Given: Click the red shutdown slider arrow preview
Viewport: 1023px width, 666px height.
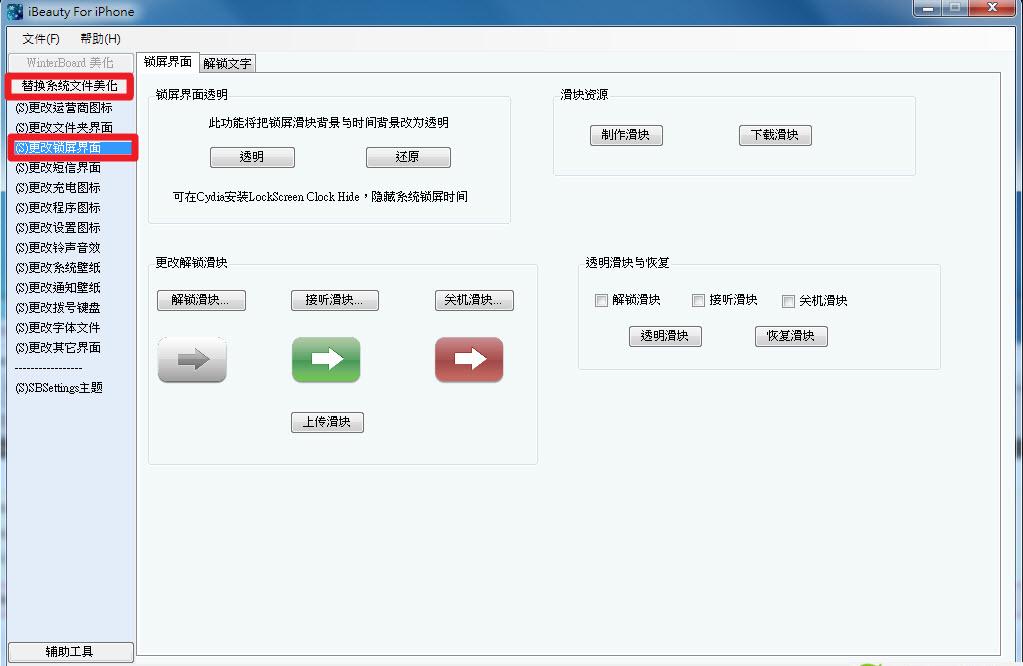Looking at the screenshot, I should click(468, 361).
